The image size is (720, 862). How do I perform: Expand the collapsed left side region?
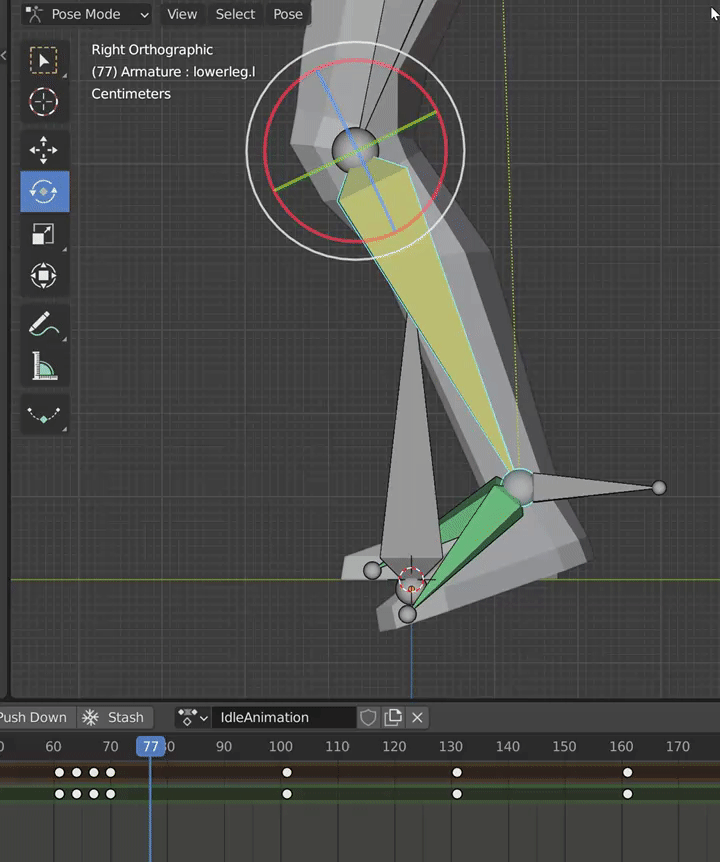coord(4,55)
